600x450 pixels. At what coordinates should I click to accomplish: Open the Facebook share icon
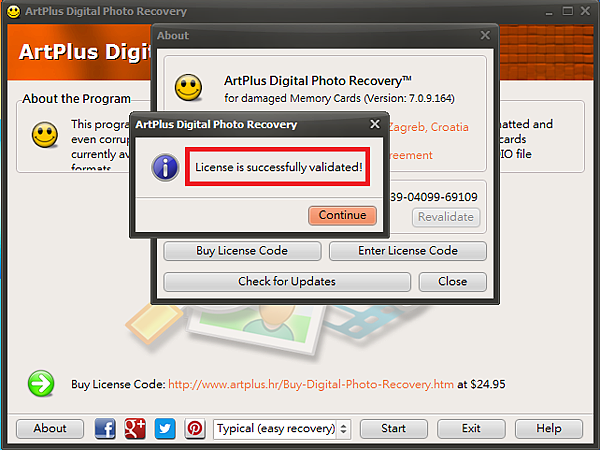coord(105,429)
